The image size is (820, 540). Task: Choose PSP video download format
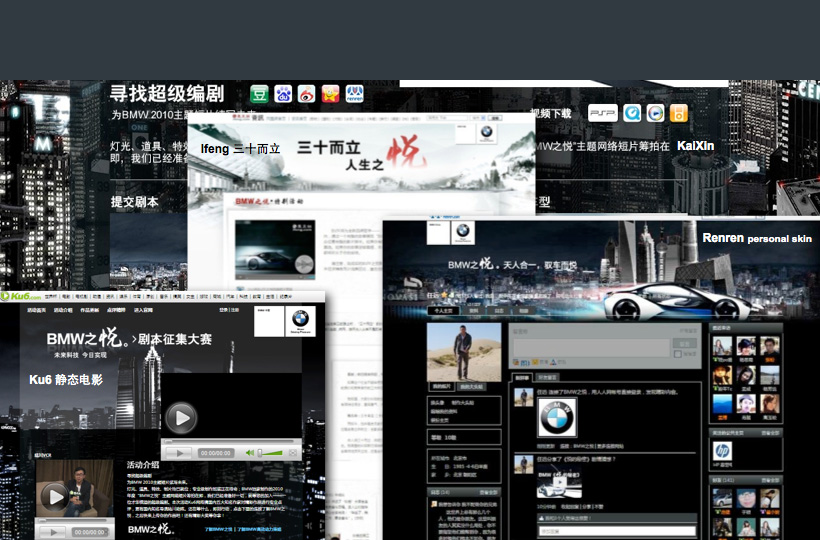(x=602, y=113)
